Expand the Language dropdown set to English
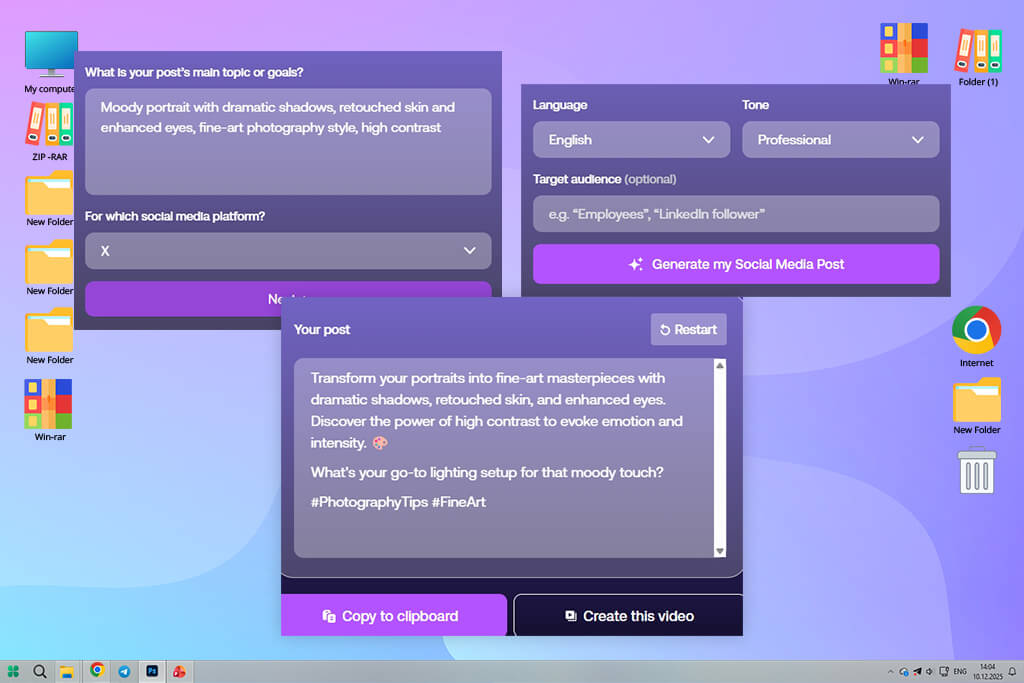Viewport: 1024px width, 683px height. click(x=632, y=140)
